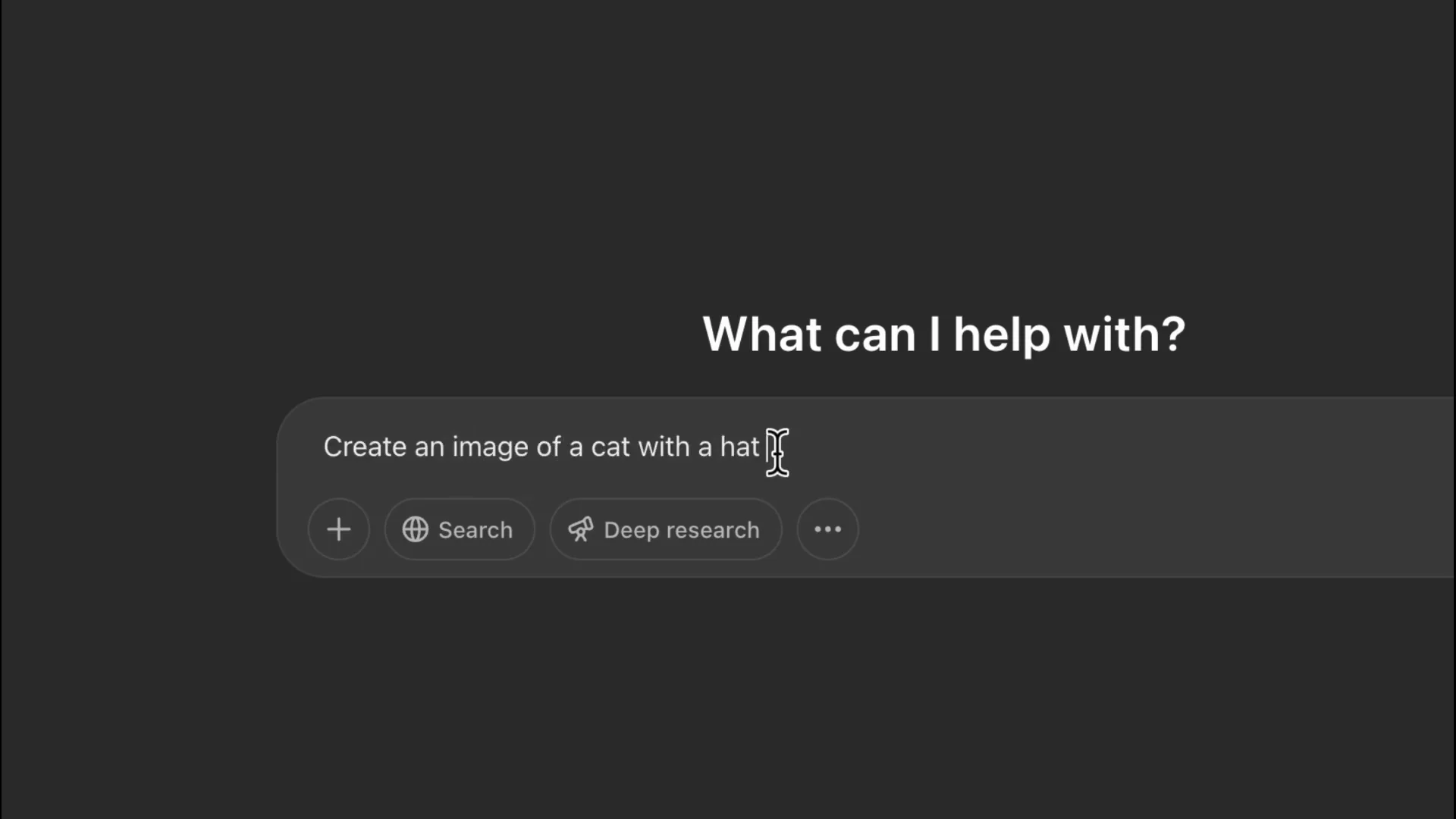Screen dimensions: 1456x819
Task: Place cursor at end of prompt text
Action: tap(767, 447)
